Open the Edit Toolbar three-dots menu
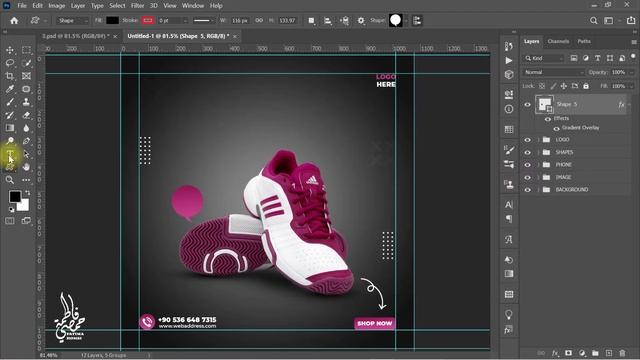Image resolution: width=640 pixels, height=360 pixels. 26,180
